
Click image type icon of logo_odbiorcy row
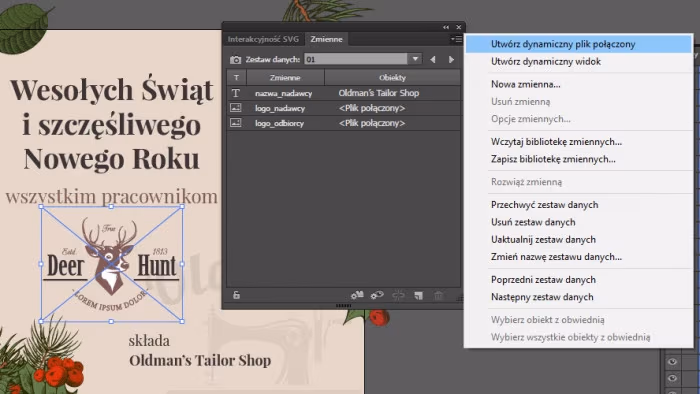point(236,123)
